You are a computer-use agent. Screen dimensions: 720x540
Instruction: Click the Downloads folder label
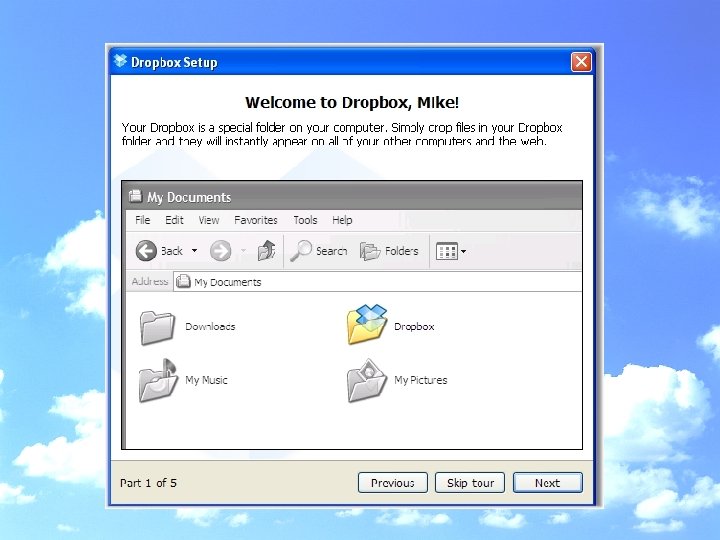point(210,326)
